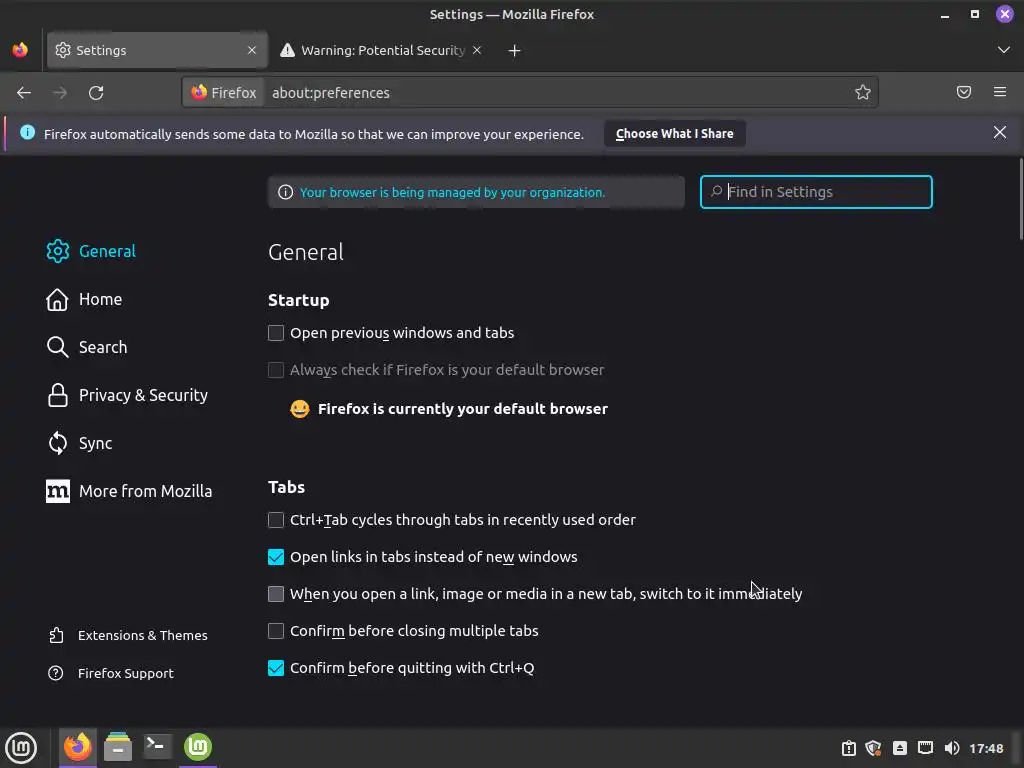The height and width of the screenshot is (768, 1024).
Task: Click the update shield icon in tray
Action: tap(873, 748)
